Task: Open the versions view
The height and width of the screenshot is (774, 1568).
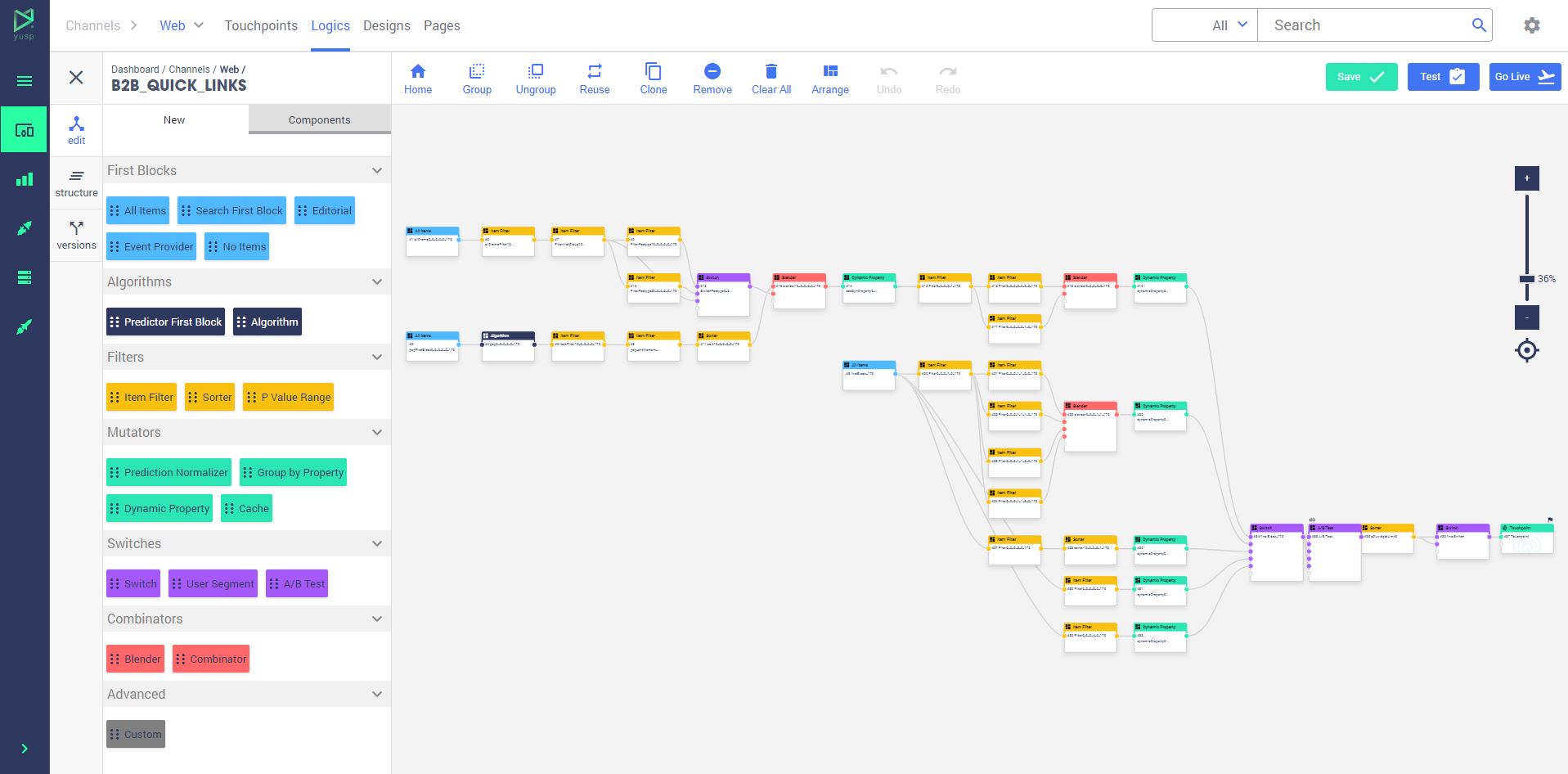Action: tap(76, 235)
